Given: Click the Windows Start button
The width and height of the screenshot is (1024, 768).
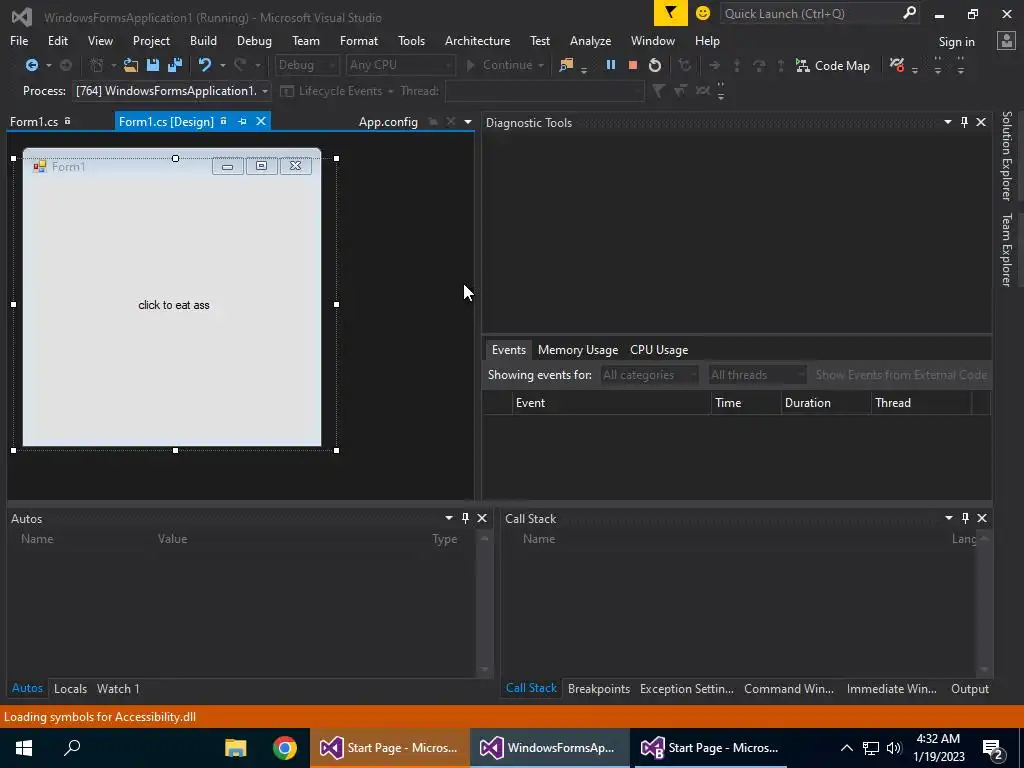Looking at the screenshot, I should tap(24, 748).
